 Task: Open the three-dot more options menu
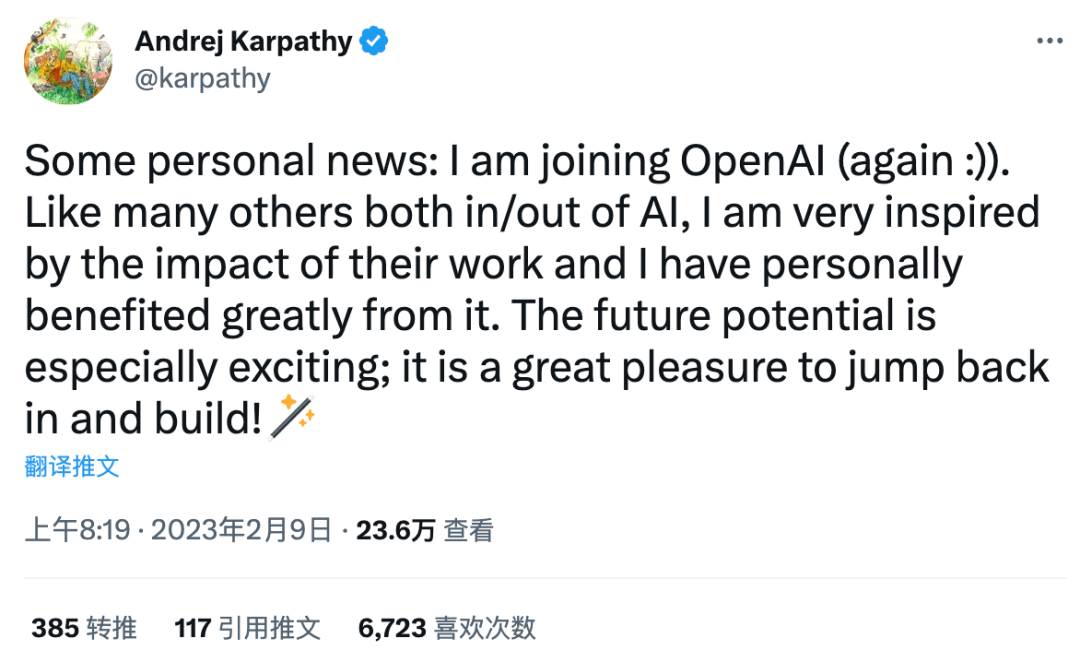[x=1050, y=41]
